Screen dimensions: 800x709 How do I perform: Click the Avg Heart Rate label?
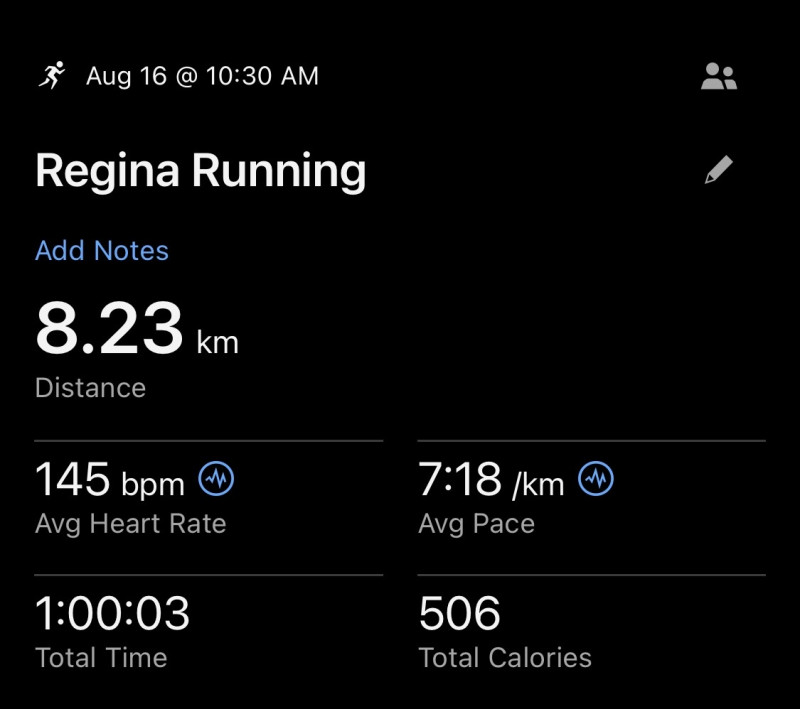(x=130, y=524)
